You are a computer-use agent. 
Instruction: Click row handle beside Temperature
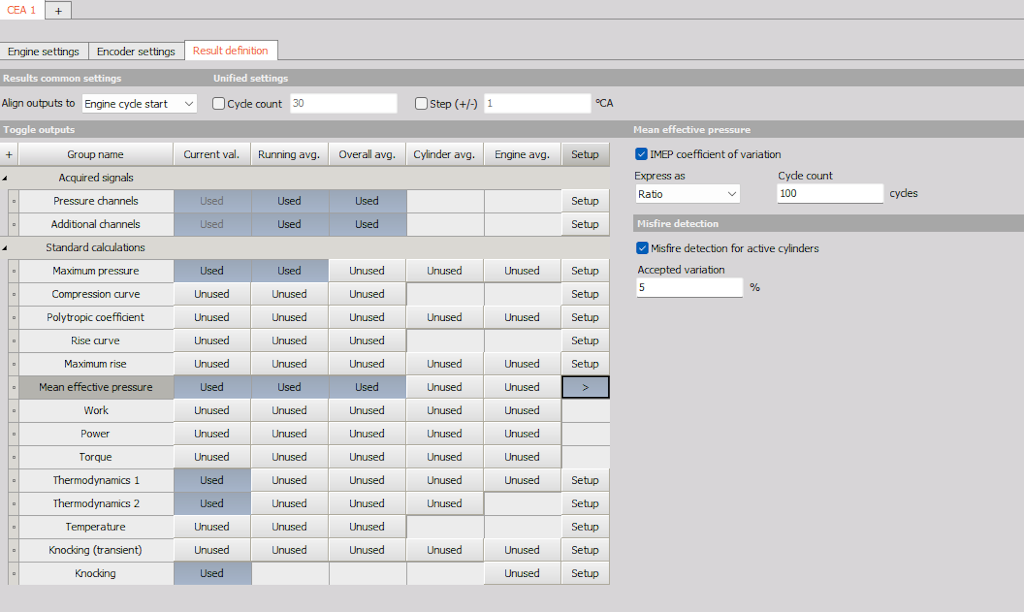pyautogui.click(x=14, y=527)
